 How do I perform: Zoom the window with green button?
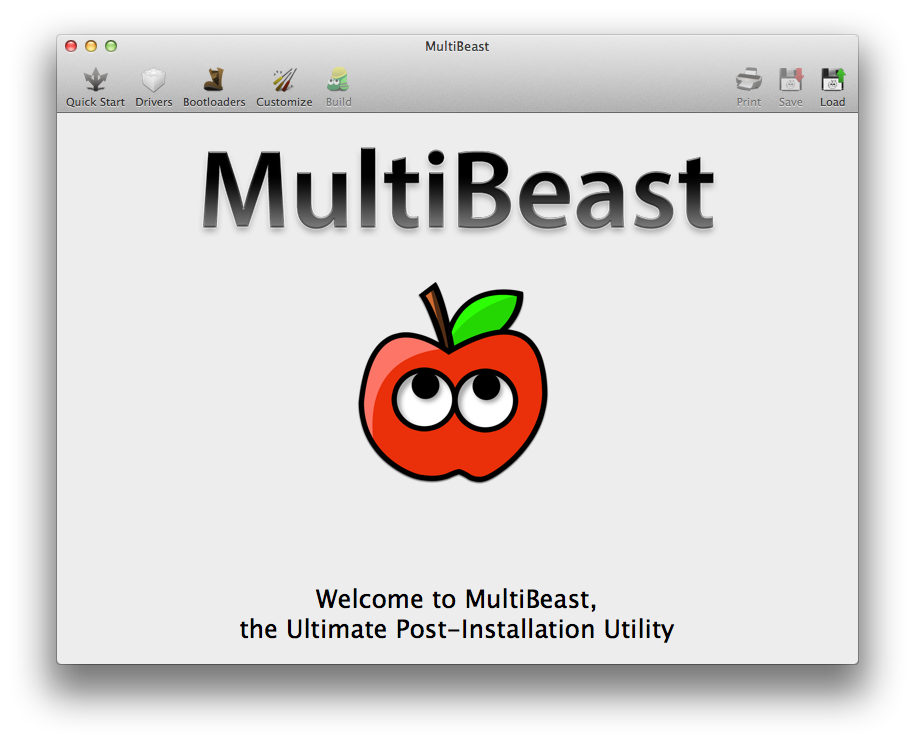(111, 46)
